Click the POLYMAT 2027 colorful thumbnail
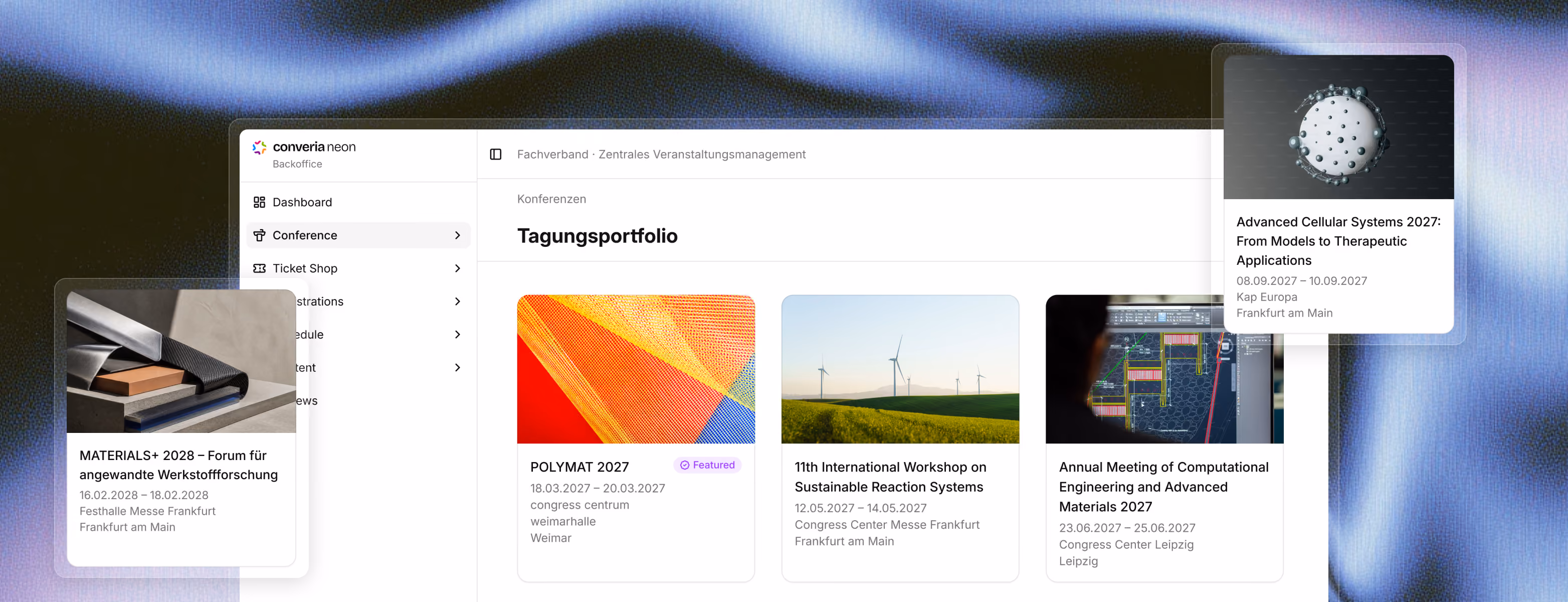The image size is (1568, 602). pos(636,369)
